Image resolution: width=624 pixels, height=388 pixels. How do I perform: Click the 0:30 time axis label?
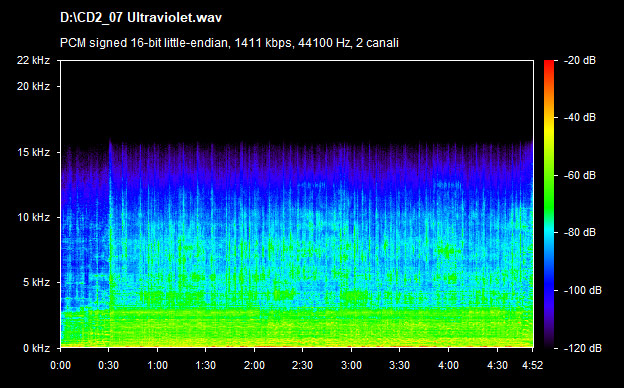coord(109,365)
